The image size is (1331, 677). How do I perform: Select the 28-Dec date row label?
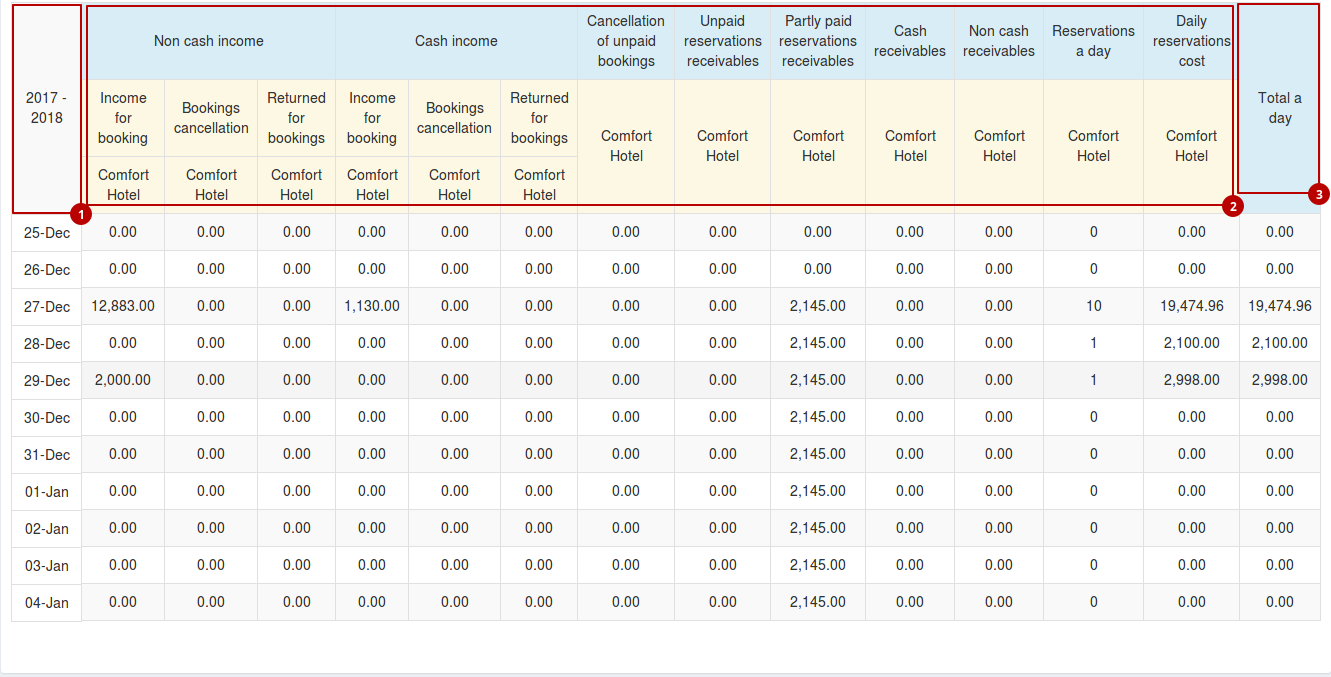(x=47, y=344)
